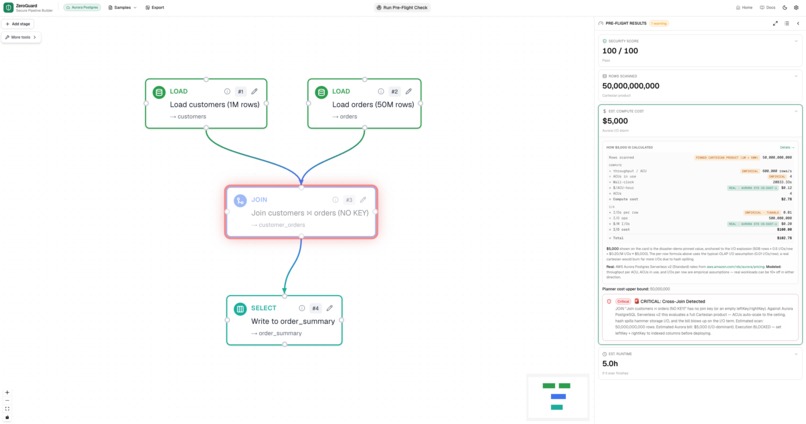Image resolution: width=806 pixels, height=424 pixels.
Task: Click the 1 warning badge
Action: pos(659,24)
